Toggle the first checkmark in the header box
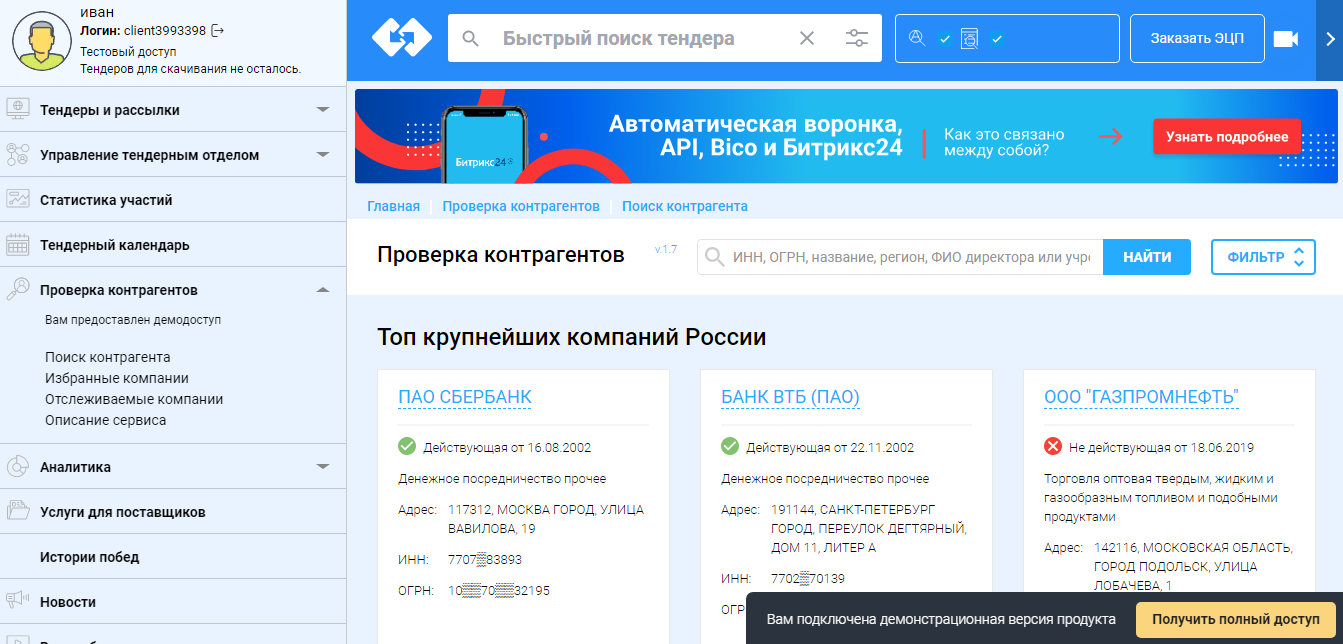Viewport: 1343px width, 644px height. click(944, 40)
